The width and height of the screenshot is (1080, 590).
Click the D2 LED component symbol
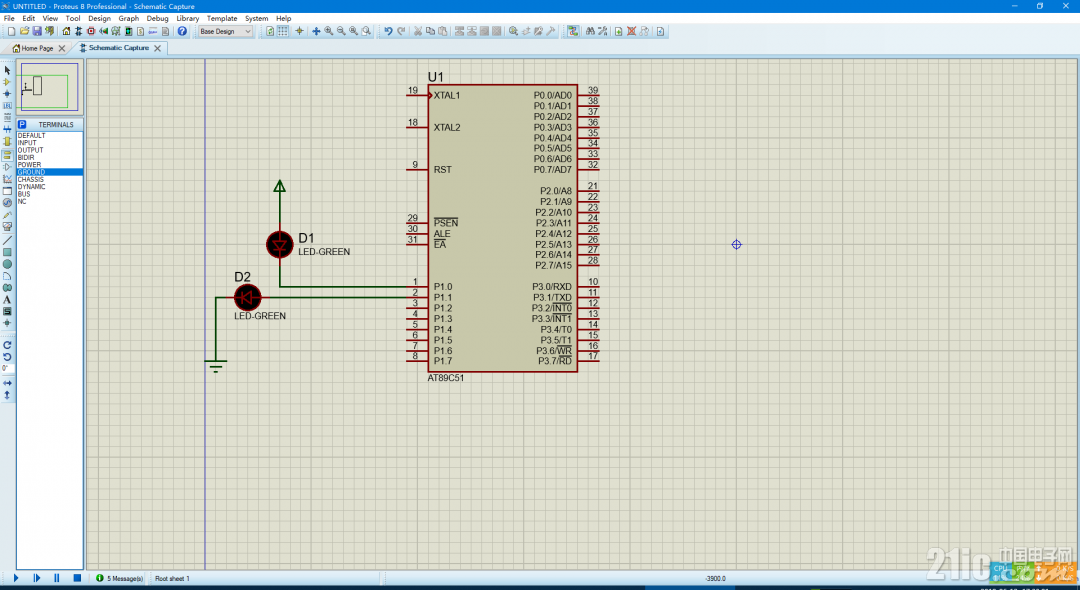coord(247,298)
